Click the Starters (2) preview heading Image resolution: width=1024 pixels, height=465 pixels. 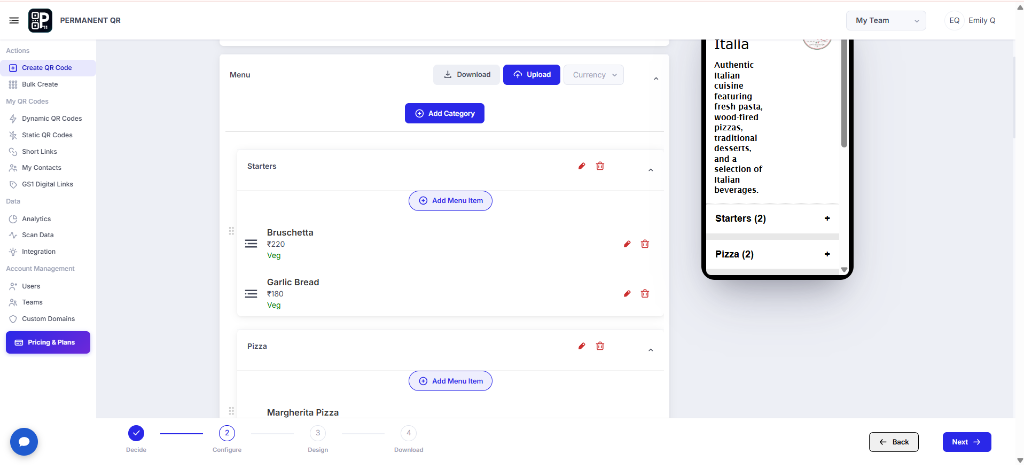click(741, 219)
